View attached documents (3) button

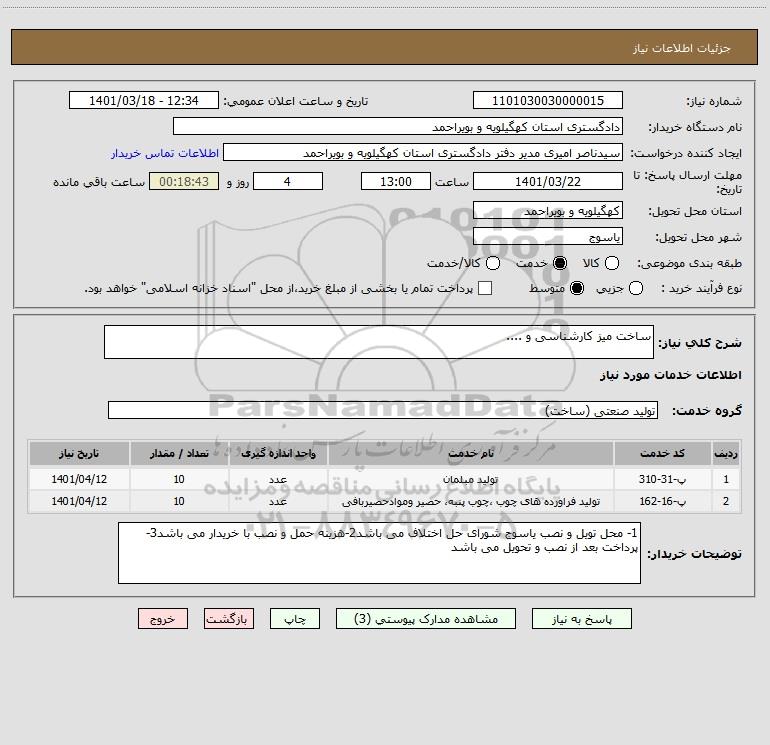point(426,619)
